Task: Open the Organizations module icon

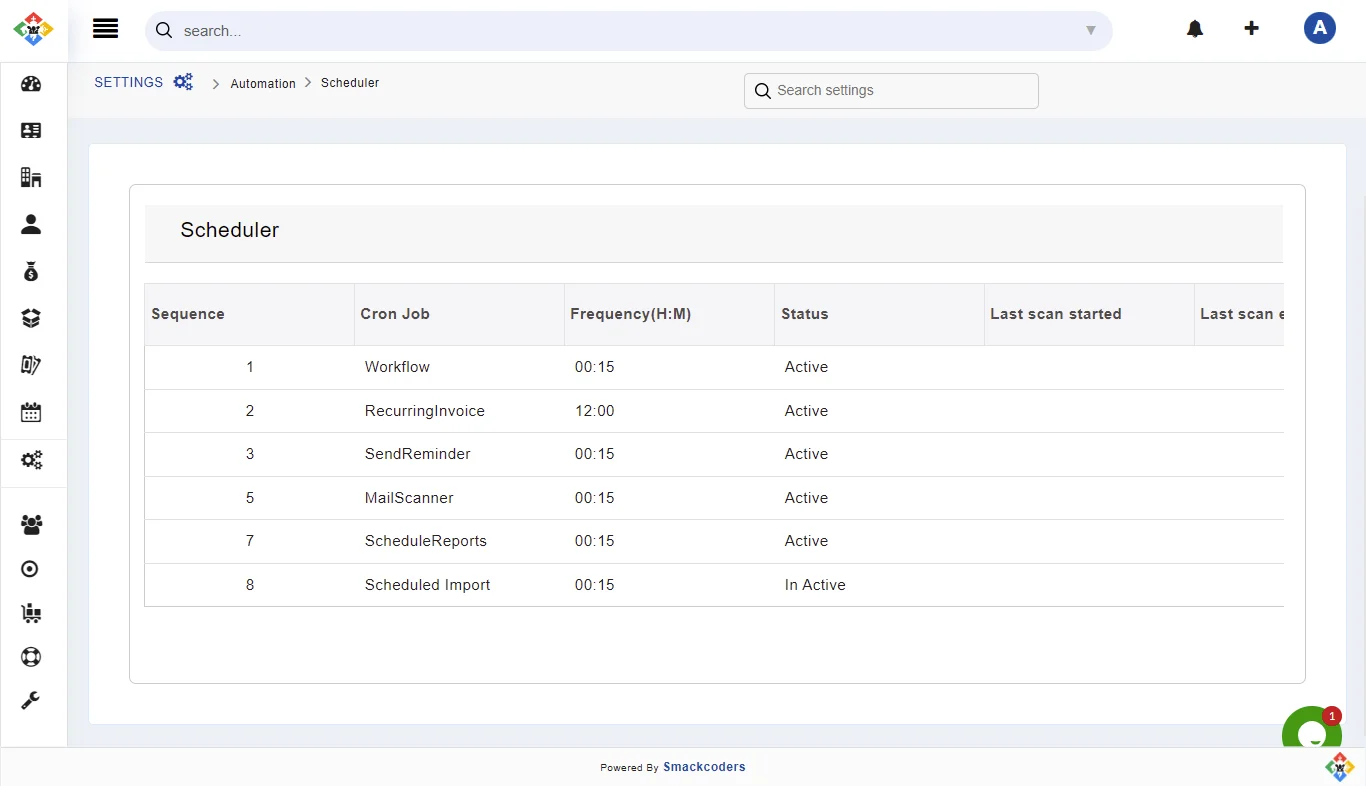Action: (30, 177)
